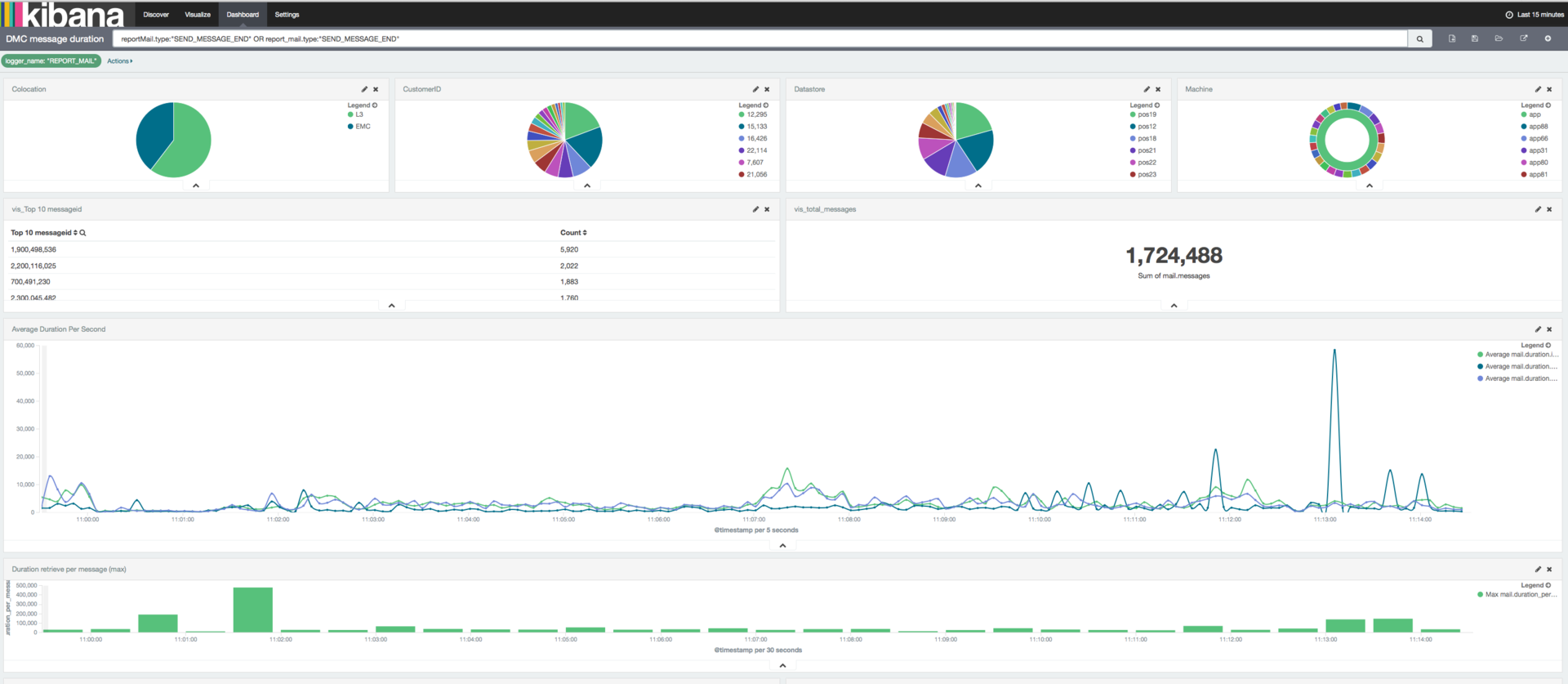Remove the Machine panel
The width and height of the screenshot is (1568, 684).
tap(1549, 89)
